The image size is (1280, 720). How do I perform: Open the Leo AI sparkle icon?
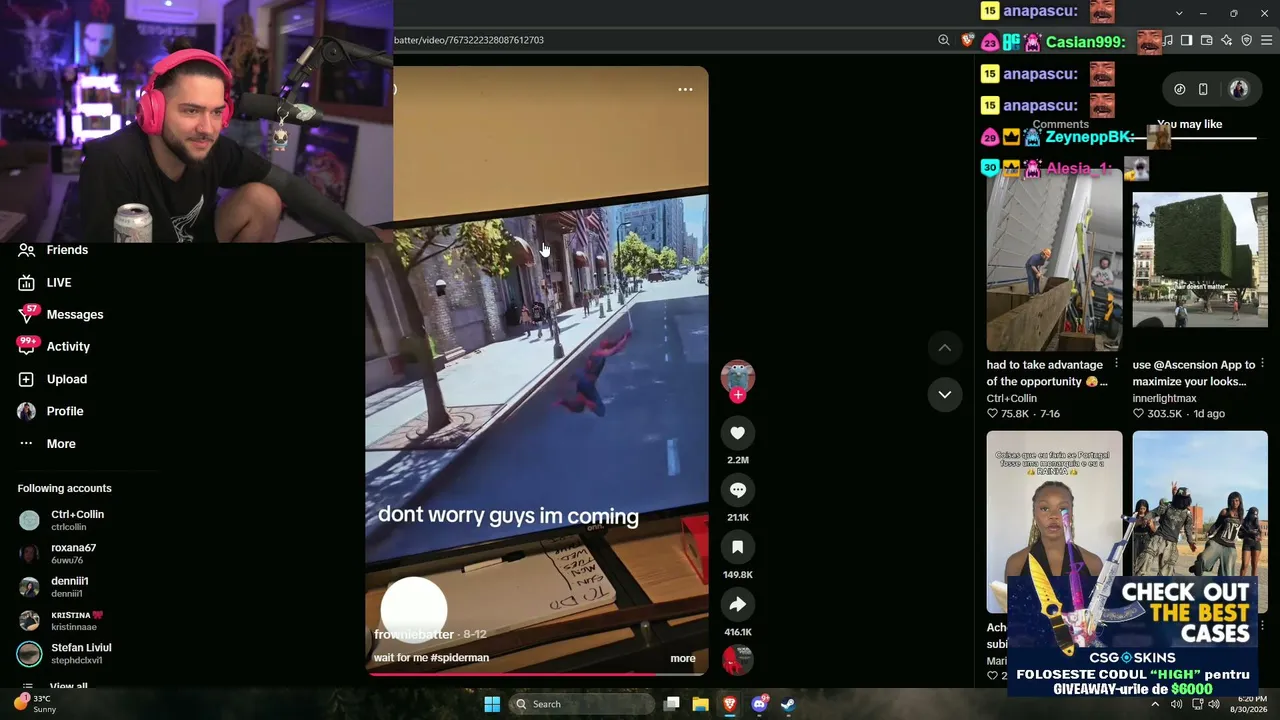1226,40
